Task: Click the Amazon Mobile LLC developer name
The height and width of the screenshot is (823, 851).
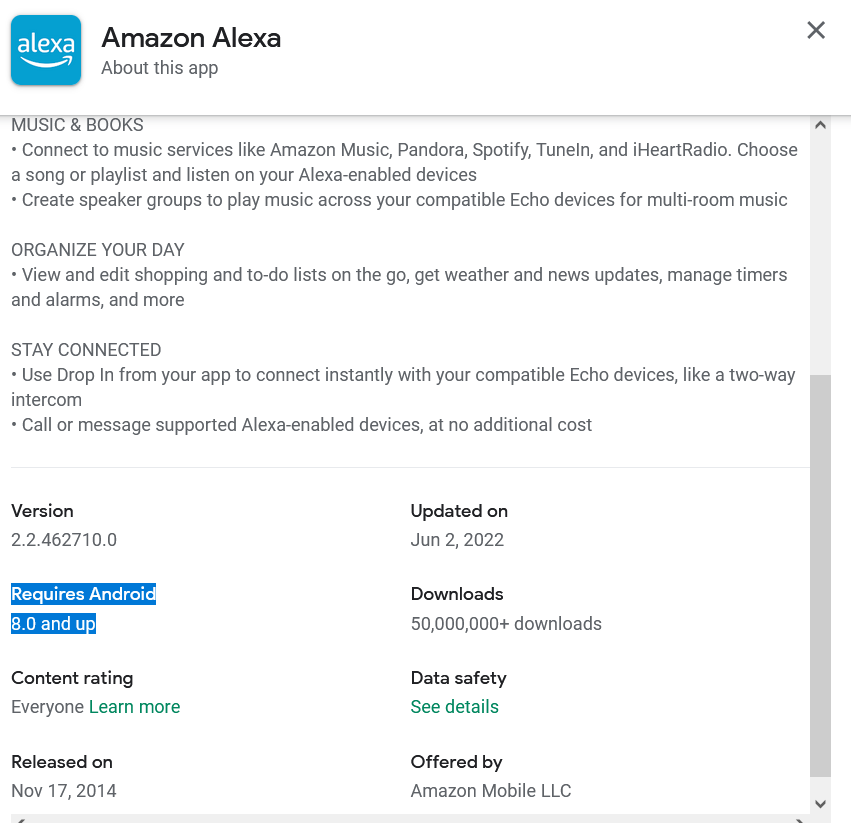Action: (491, 791)
